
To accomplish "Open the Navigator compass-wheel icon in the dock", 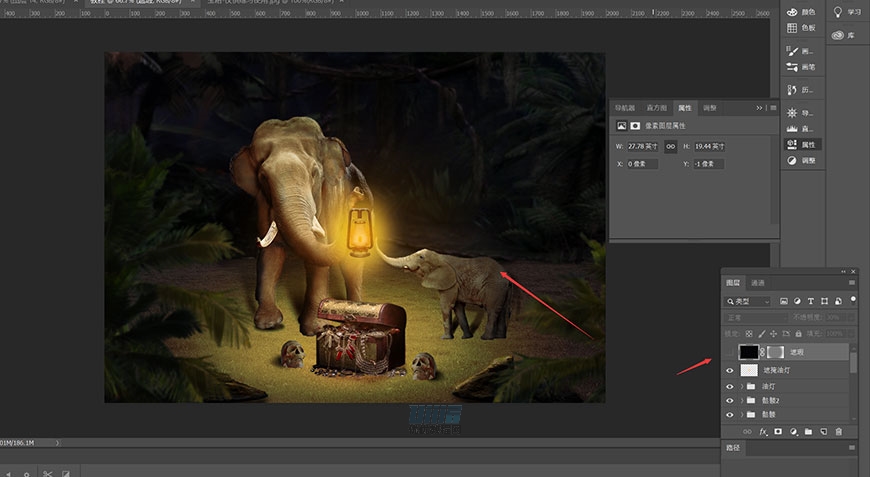I will click(x=792, y=113).
